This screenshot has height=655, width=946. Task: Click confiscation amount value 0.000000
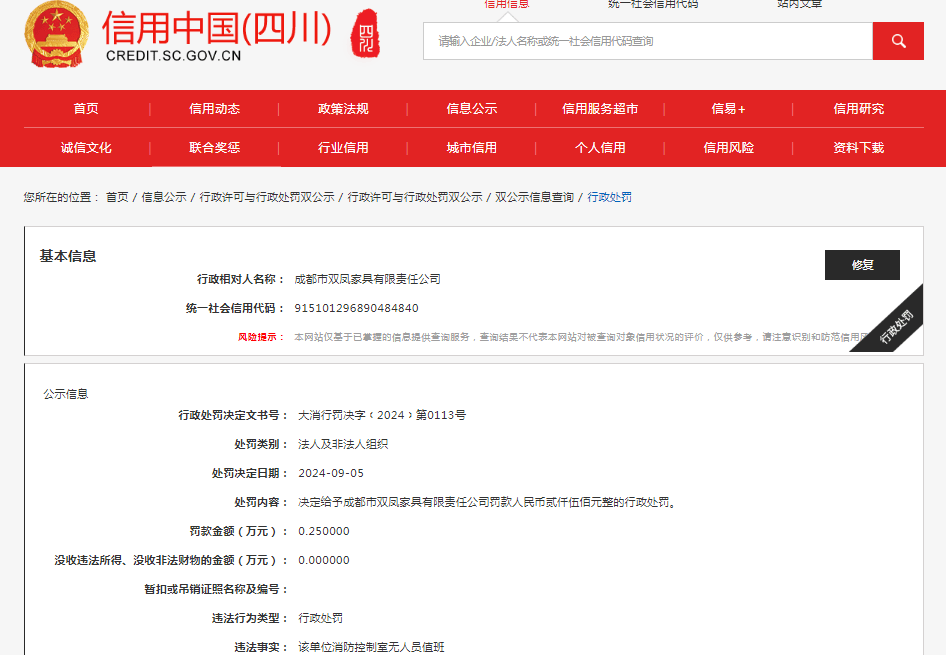click(x=324, y=560)
